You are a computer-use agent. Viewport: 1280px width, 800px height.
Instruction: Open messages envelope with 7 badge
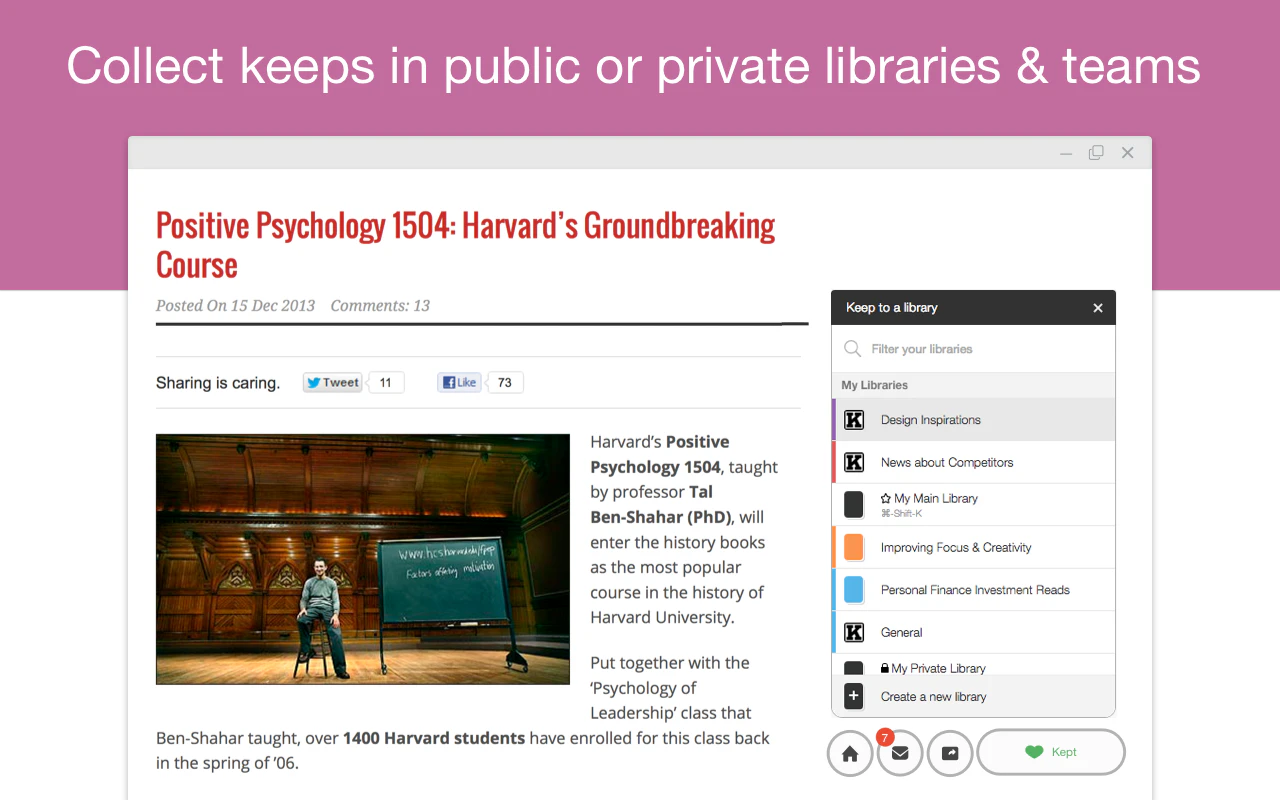point(900,753)
